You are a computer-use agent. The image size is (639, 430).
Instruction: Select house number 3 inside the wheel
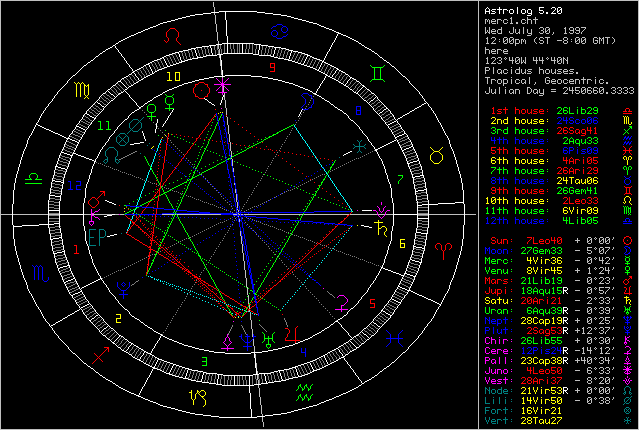[205, 361]
